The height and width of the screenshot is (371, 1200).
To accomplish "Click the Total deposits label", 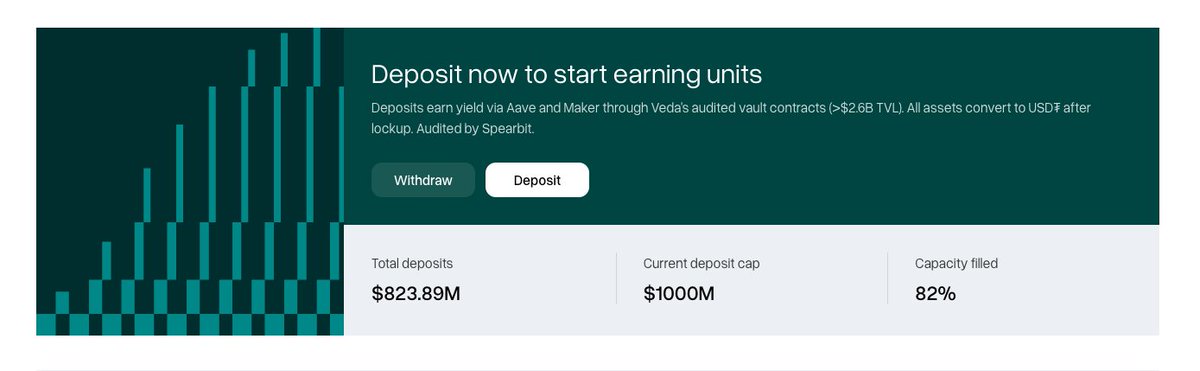I will tap(412, 263).
